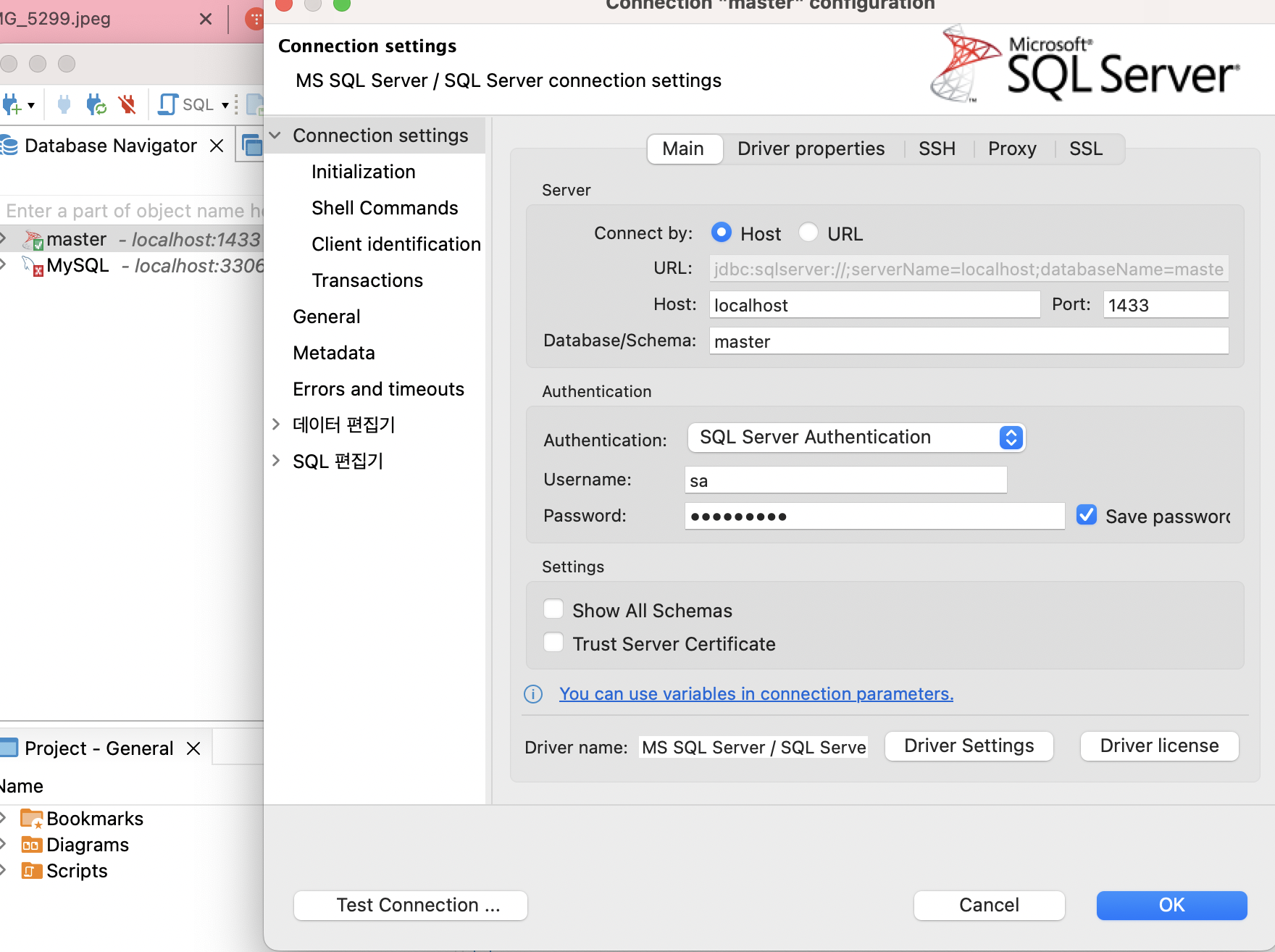Click the Test Connection button

pyautogui.click(x=411, y=906)
